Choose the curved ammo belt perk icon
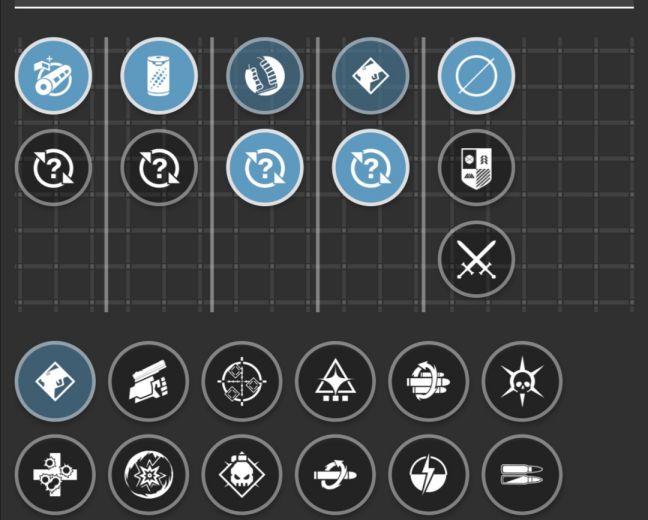The image size is (648, 520). [265, 76]
